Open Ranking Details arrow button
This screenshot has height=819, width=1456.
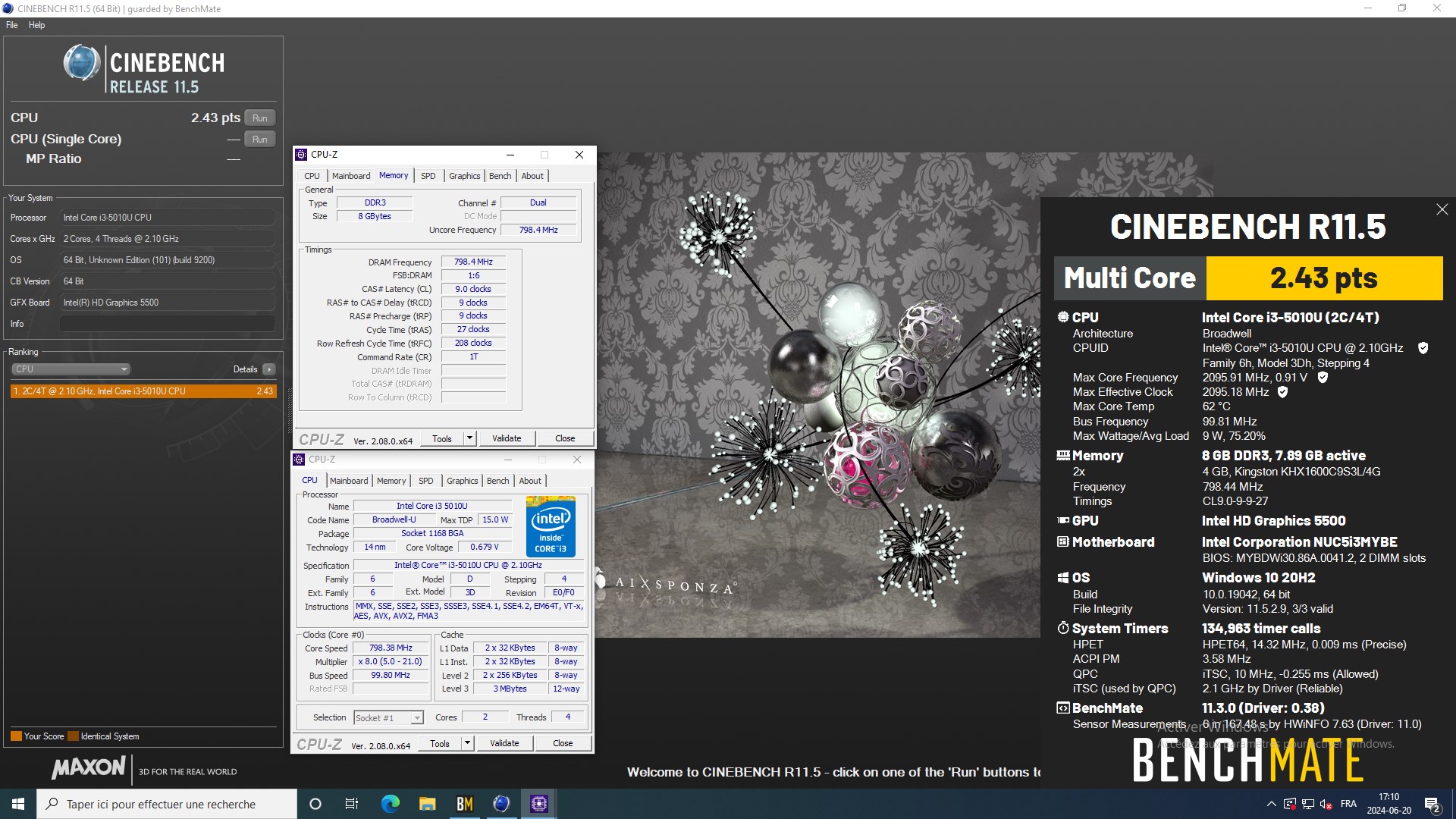click(x=268, y=369)
